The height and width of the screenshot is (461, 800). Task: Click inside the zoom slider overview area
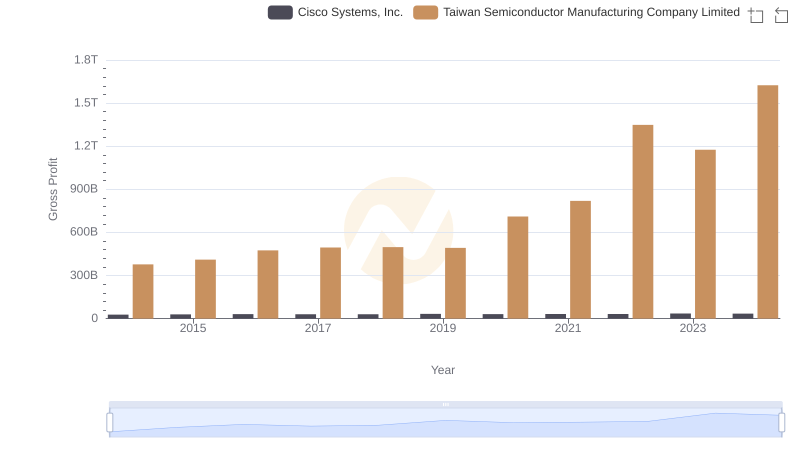coord(445,423)
